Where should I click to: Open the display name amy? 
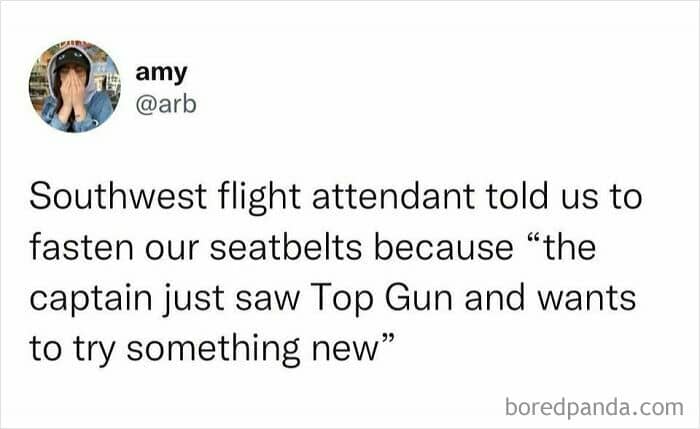[x=162, y=74]
